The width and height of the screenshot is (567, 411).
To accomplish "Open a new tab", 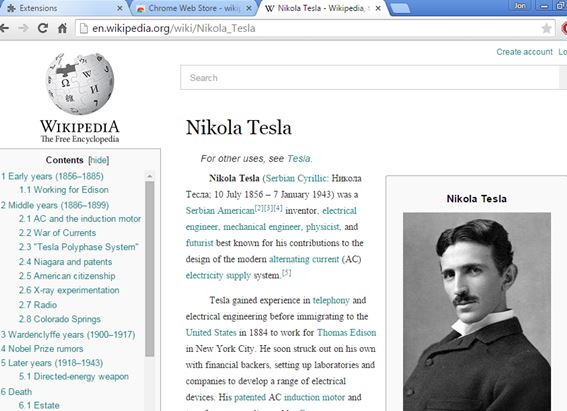I will 400,9.
